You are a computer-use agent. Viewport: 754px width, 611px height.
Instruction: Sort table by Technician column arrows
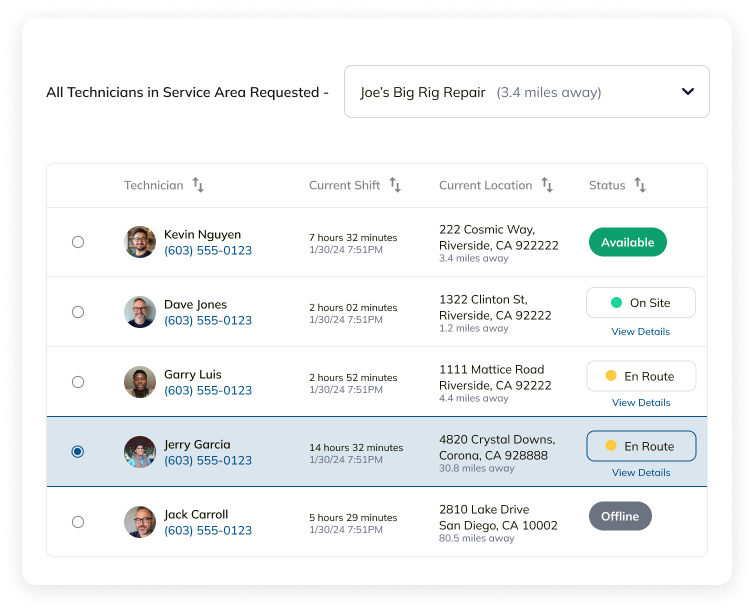[x=198, y=185]
